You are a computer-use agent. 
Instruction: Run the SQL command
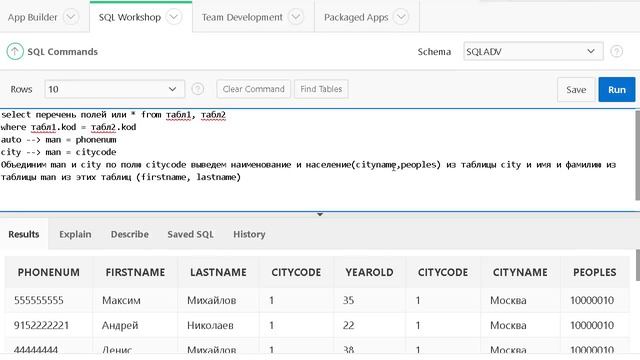click(x=617, y=89)
